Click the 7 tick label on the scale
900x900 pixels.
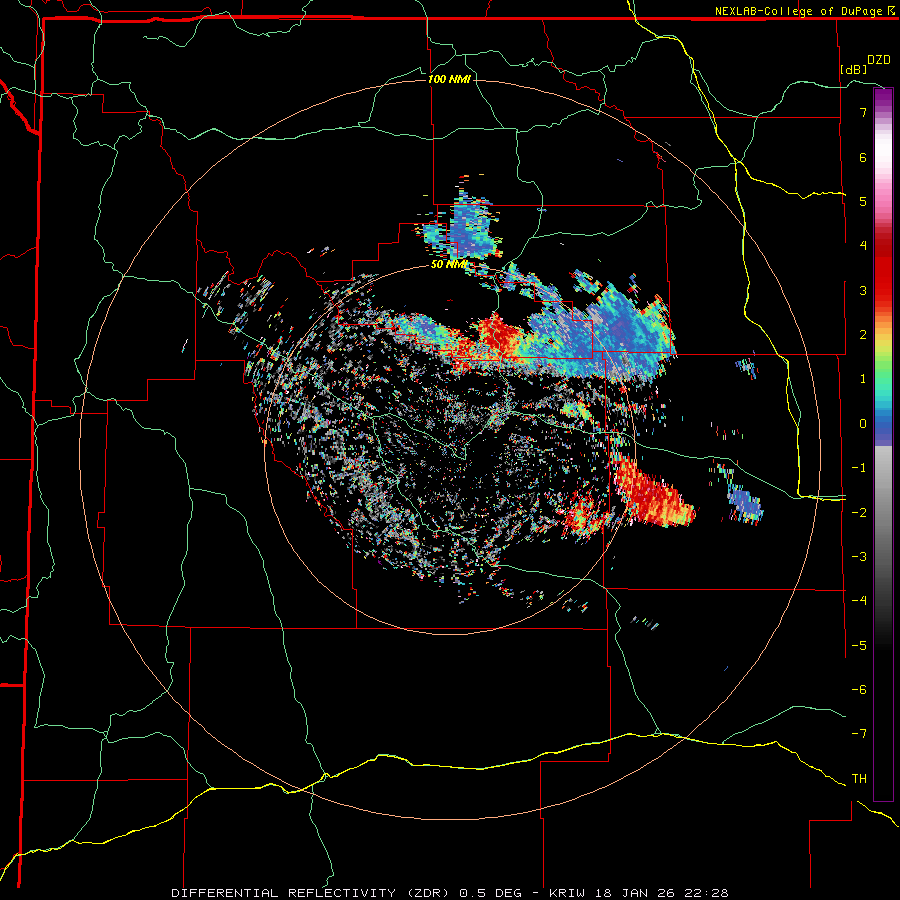[863, 112]
